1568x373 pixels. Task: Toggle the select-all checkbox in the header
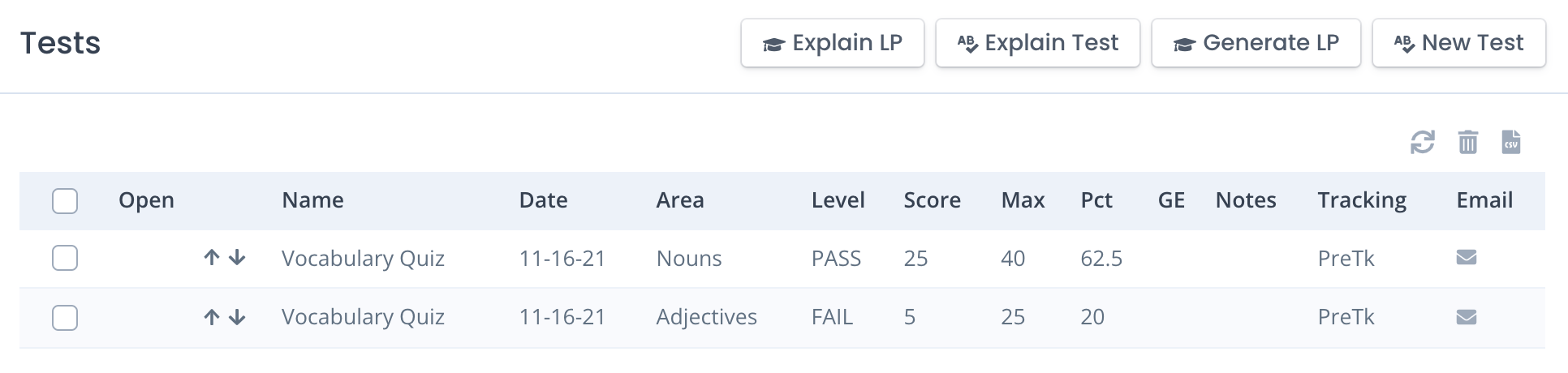(x=65, y=200)
